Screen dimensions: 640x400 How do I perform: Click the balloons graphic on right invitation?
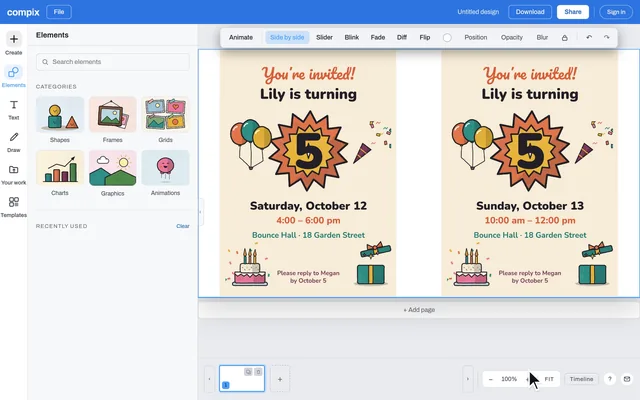472,144
